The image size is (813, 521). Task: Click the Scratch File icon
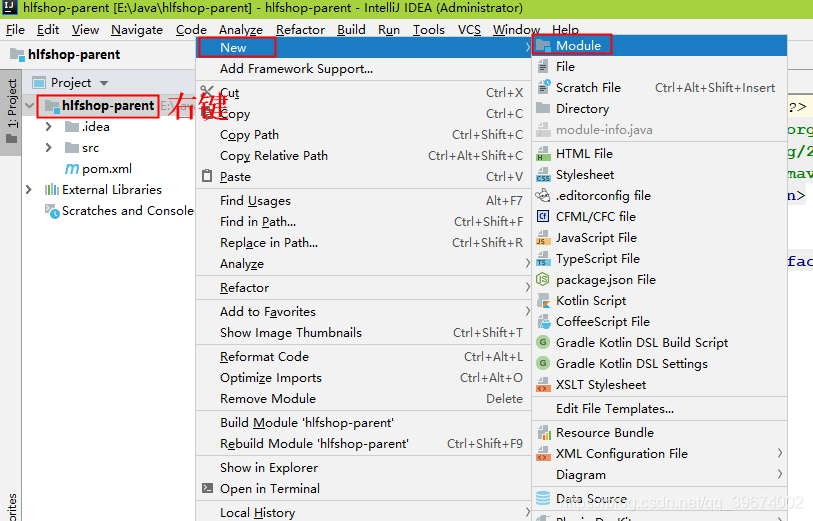pyautogui.click(x=543, y=88)
